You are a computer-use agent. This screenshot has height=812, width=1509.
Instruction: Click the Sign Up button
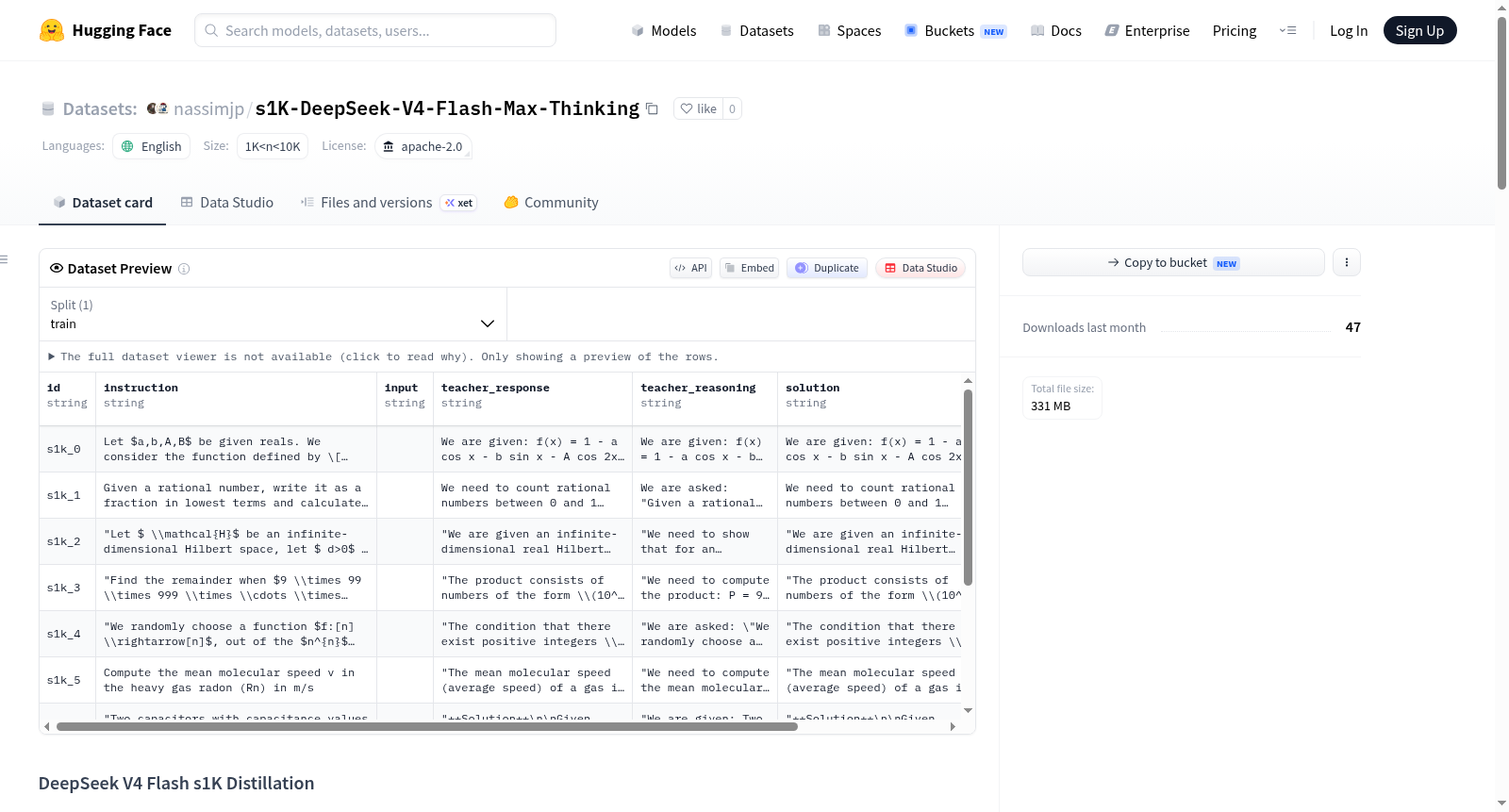(x=1419, y=30)
